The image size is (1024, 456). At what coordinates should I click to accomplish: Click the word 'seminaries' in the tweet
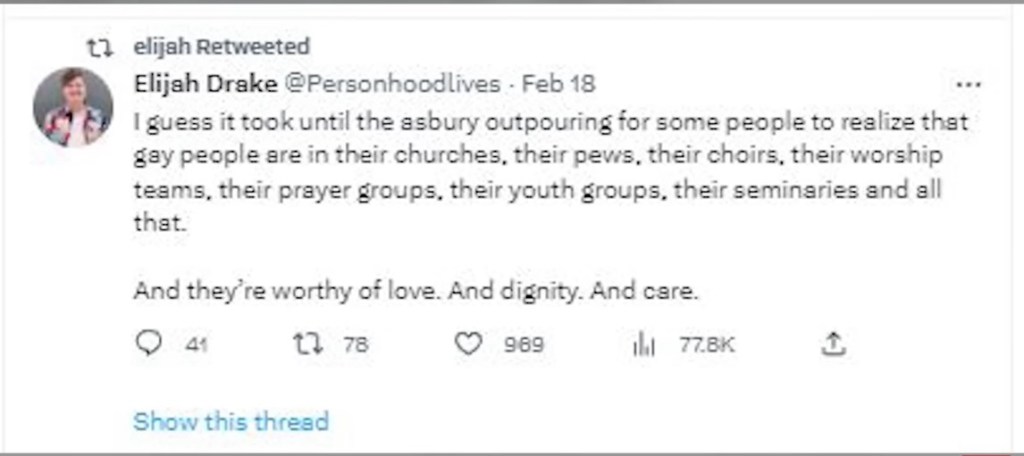[x=797, y=189]
